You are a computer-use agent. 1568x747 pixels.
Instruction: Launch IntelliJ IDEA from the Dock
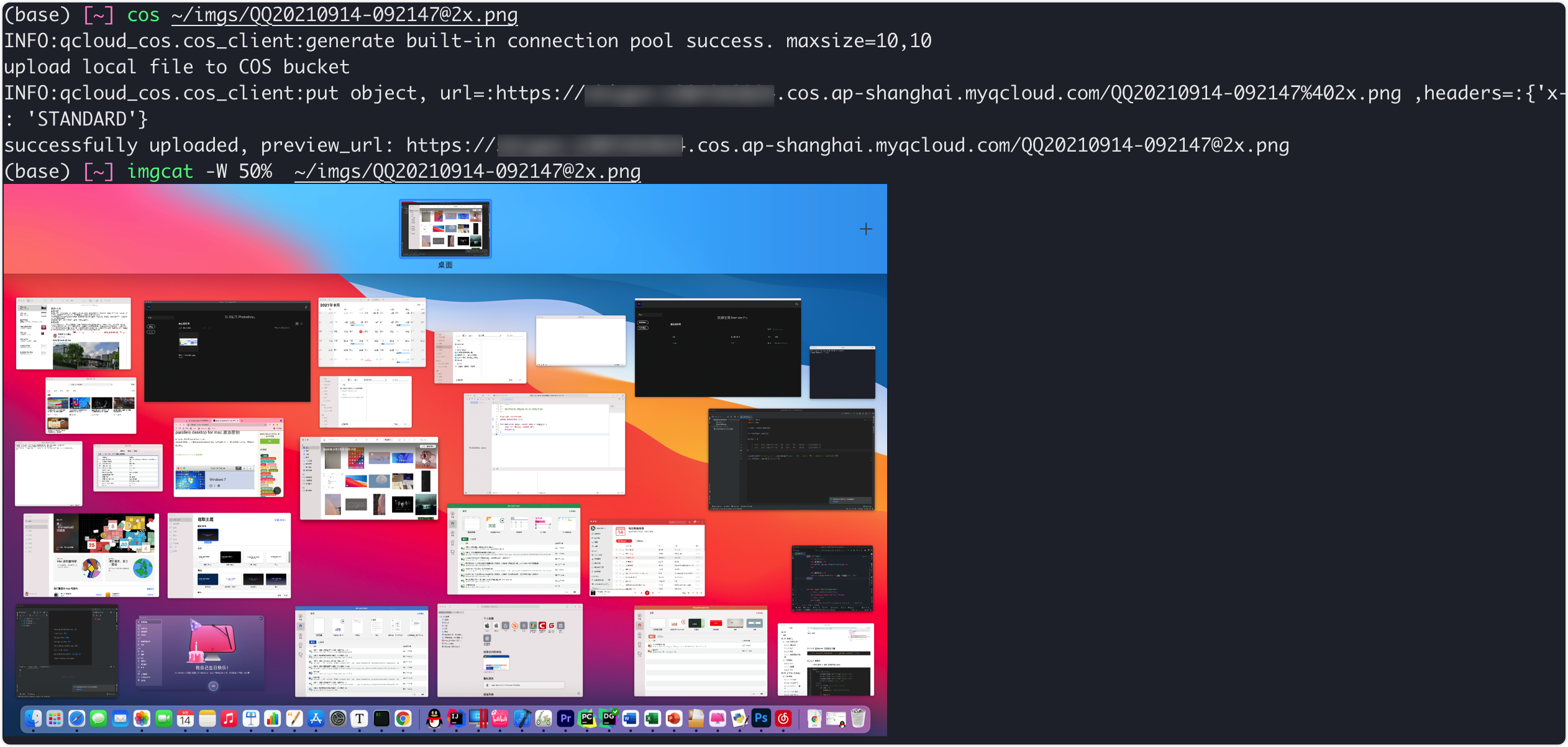click(x=456, y=719)
